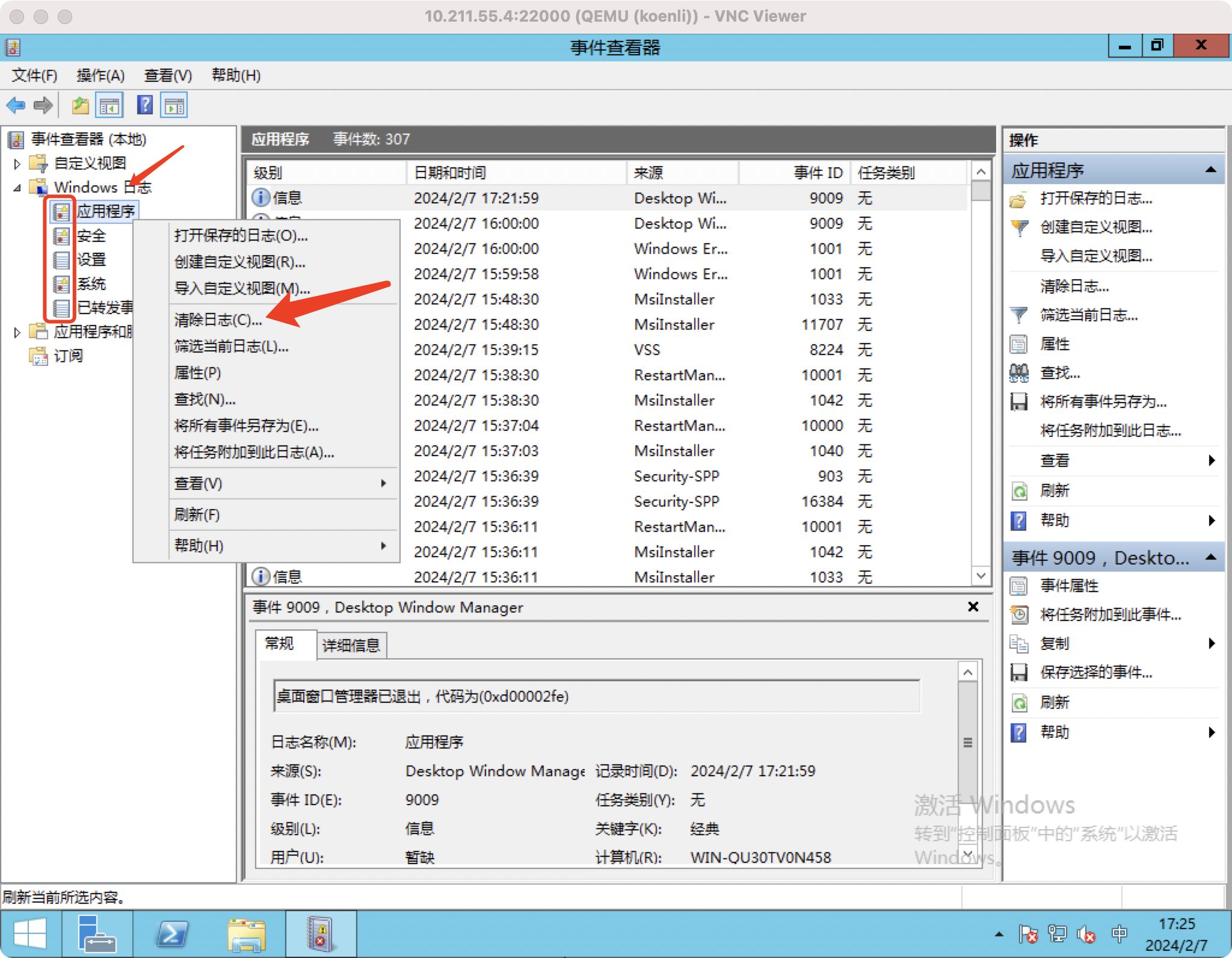Screen dimensions: 1232x958
Task: Click the Back arrow toolbar icon
Action: click(x=16, y=106)
